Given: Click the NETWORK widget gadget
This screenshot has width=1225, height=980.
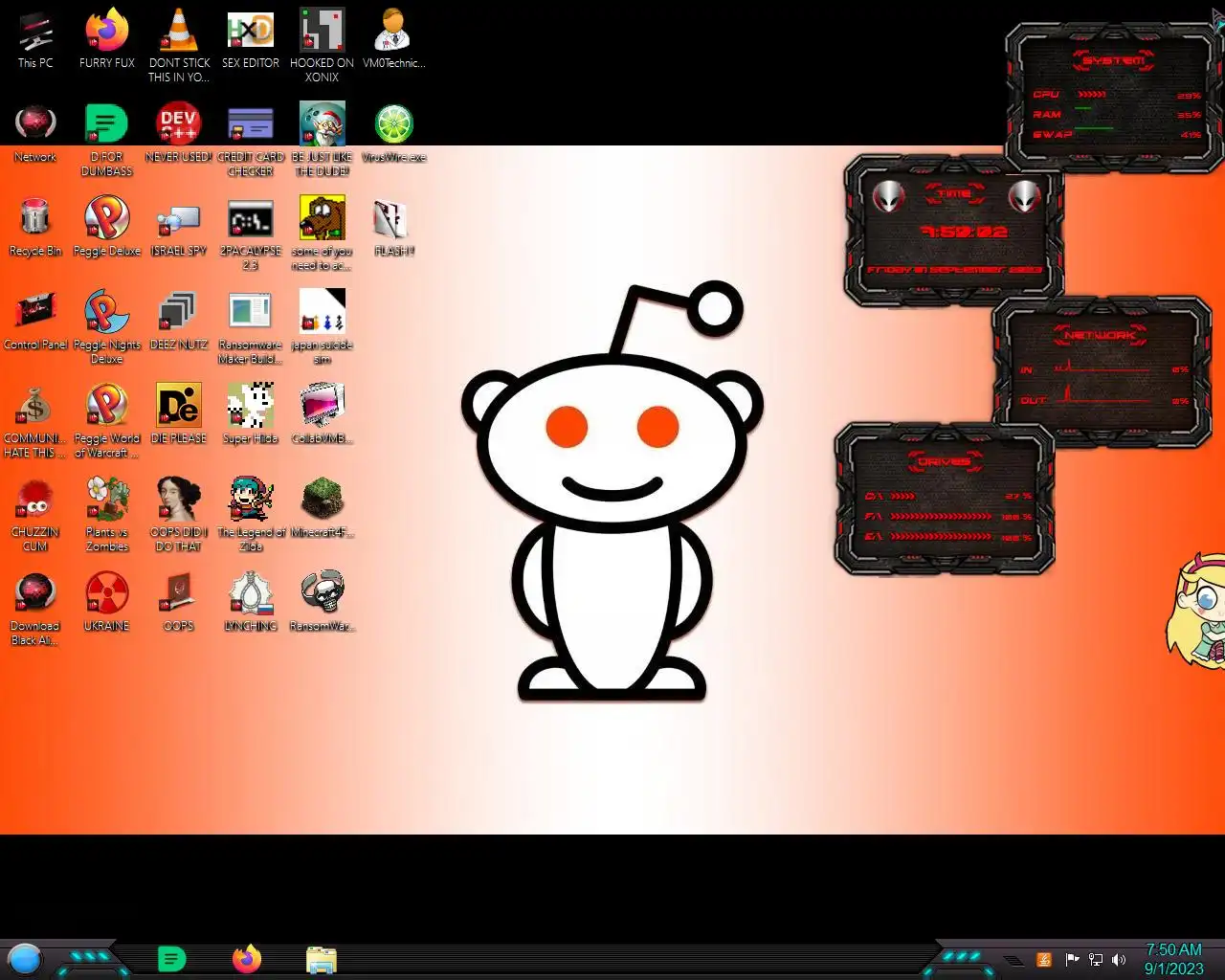Looking at the screenshot, I should (x=1102, y=371).
